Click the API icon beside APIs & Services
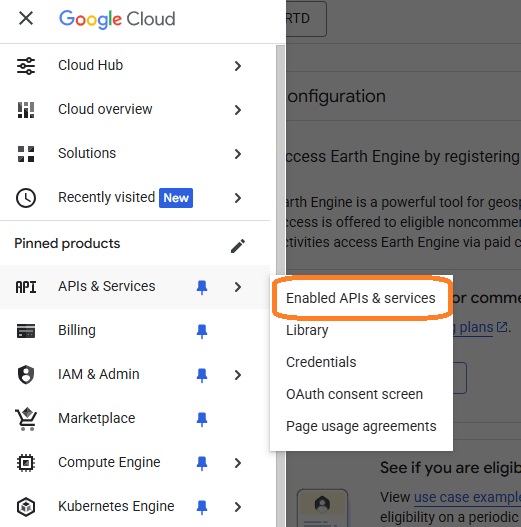This screenshot has width=521, height=527. click(x=26, y=287)
